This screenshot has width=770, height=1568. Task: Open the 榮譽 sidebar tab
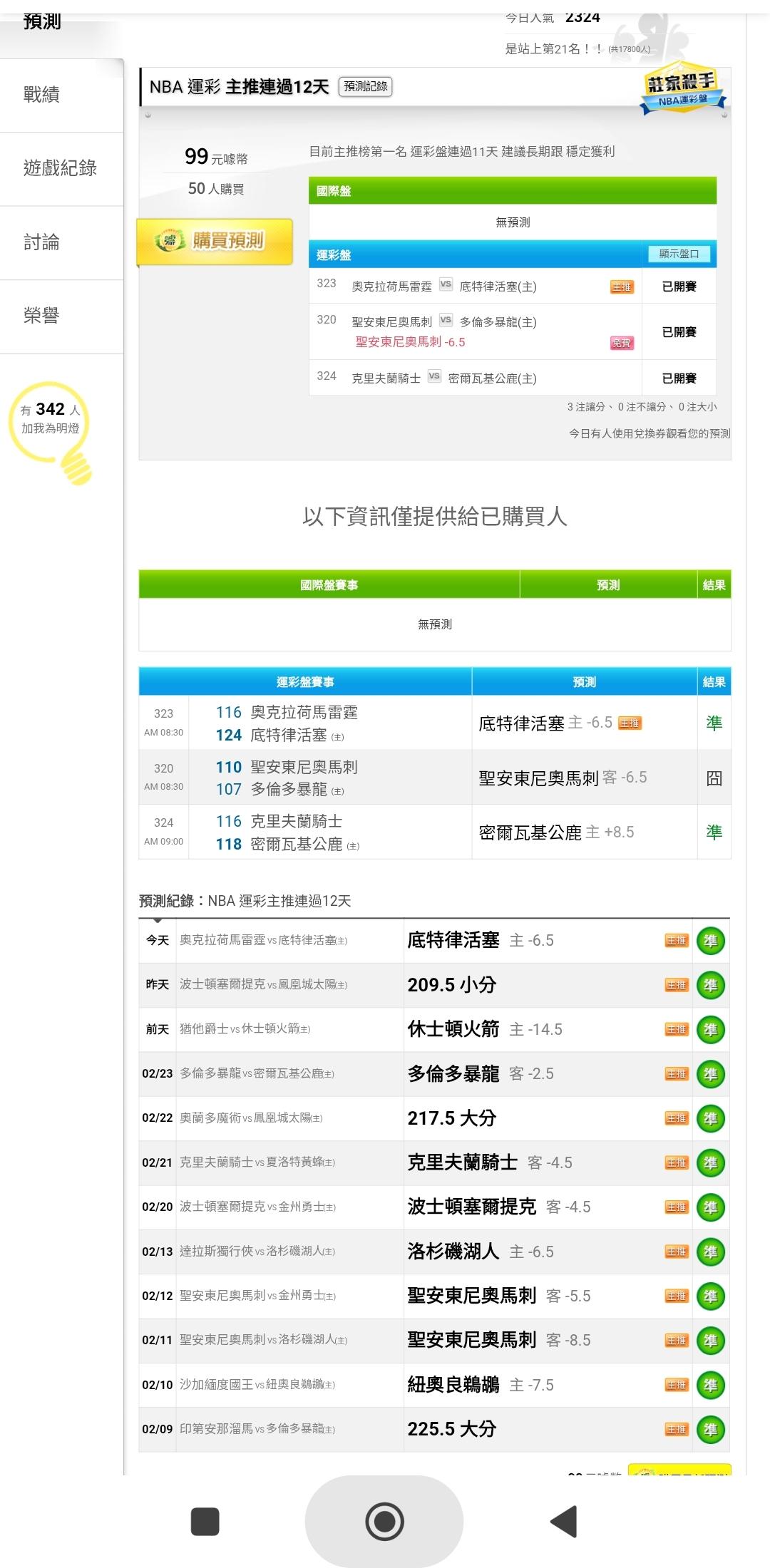click(x=61, y=316)
